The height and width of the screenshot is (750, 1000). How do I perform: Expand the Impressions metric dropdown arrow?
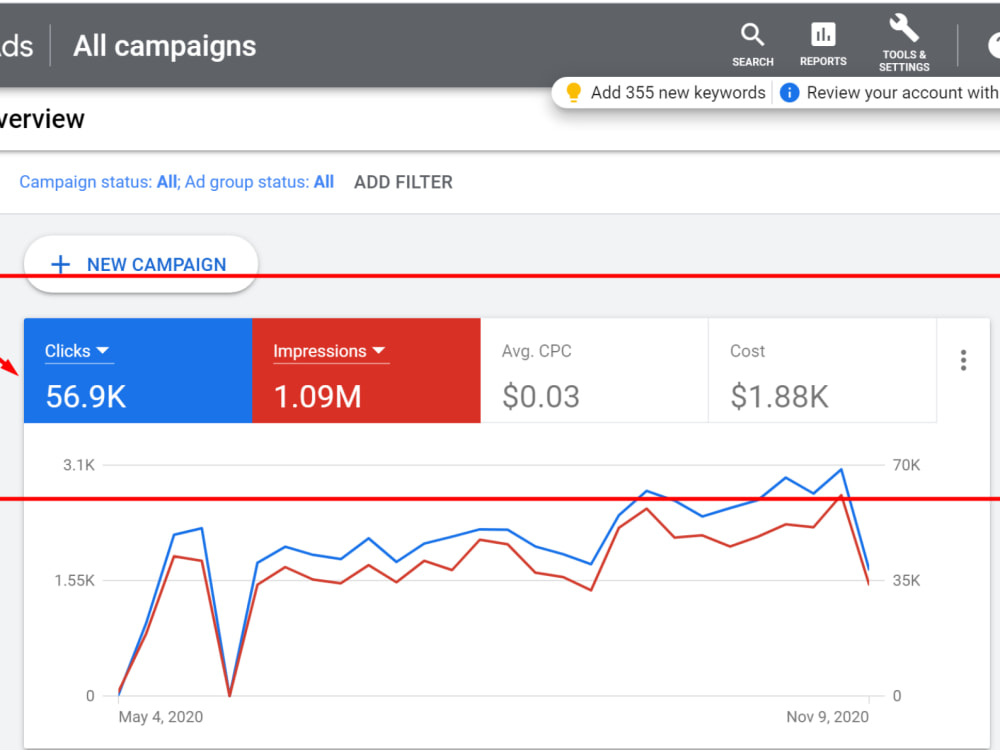(379, 351)
